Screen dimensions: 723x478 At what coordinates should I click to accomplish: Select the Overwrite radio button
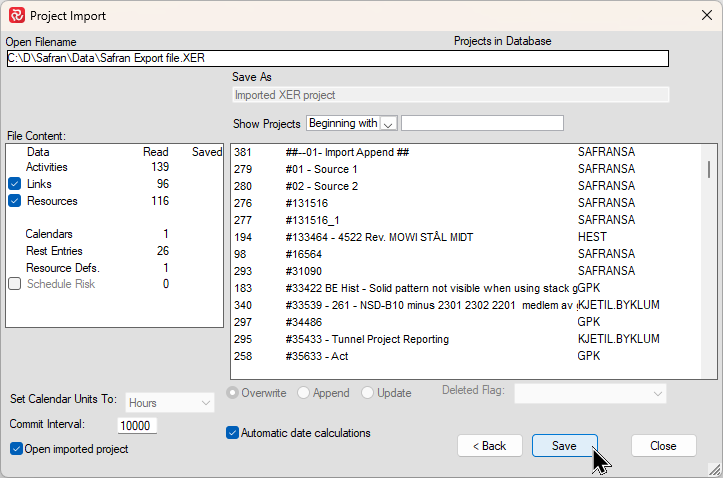coord(233,393)
